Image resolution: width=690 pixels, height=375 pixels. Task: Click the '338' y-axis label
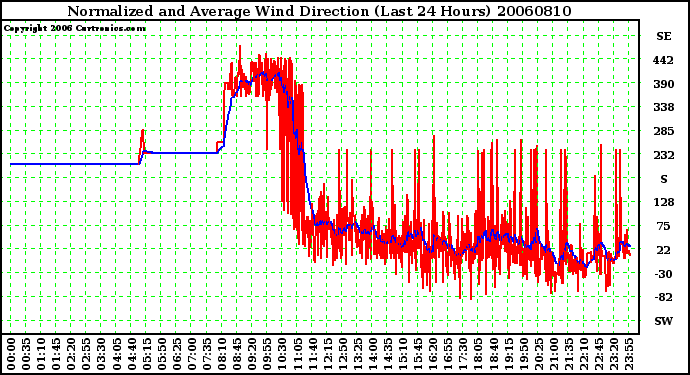pyautogui.click(x=663, y=107)
